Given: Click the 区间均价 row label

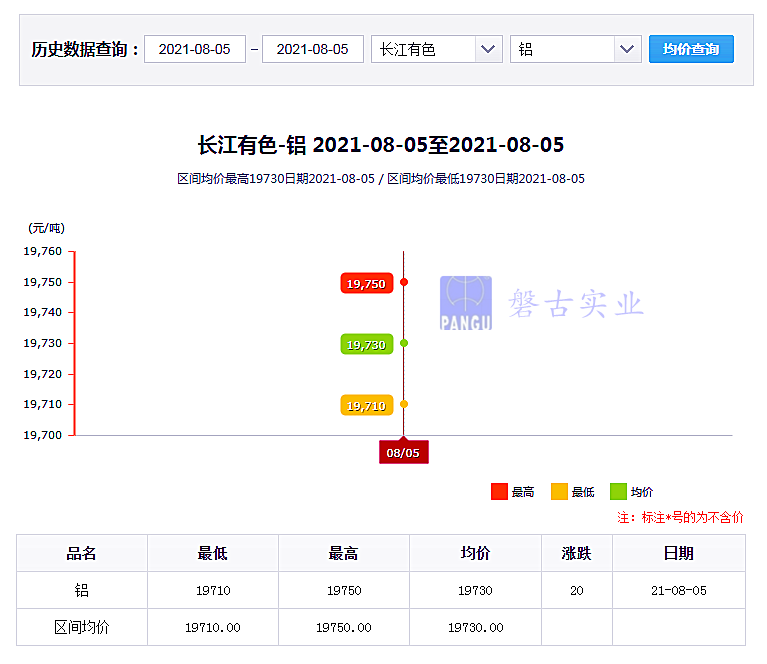Looking at the screenshot, I should [82, 627].
